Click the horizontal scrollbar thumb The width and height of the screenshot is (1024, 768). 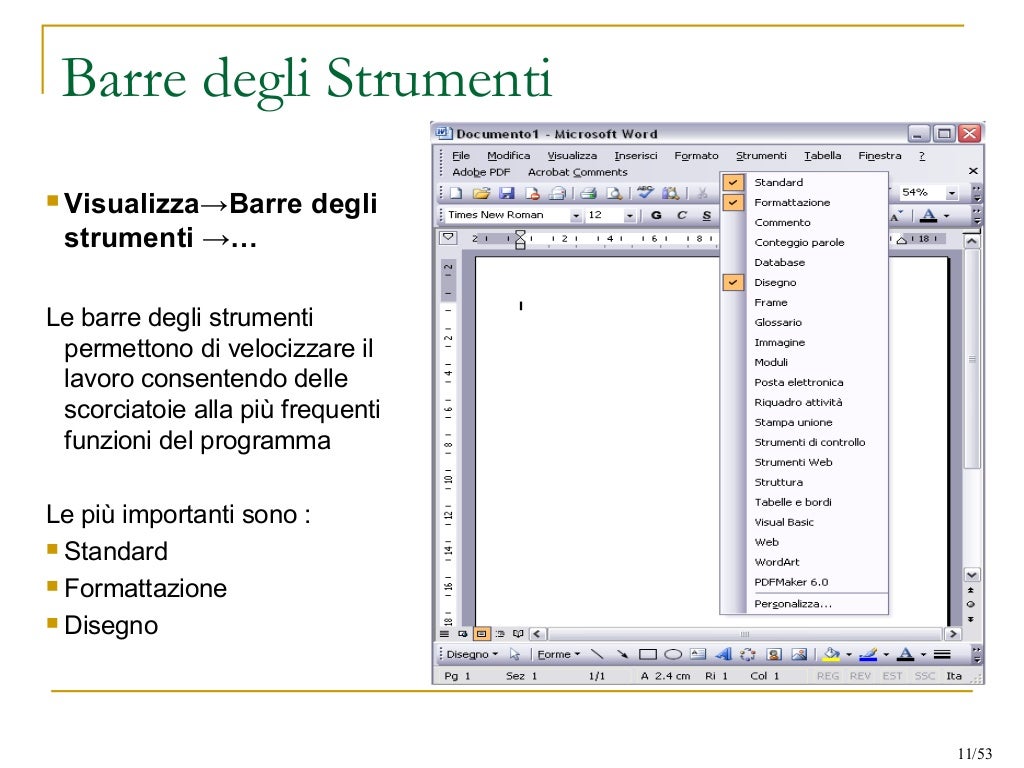click(x=744, y=634)
